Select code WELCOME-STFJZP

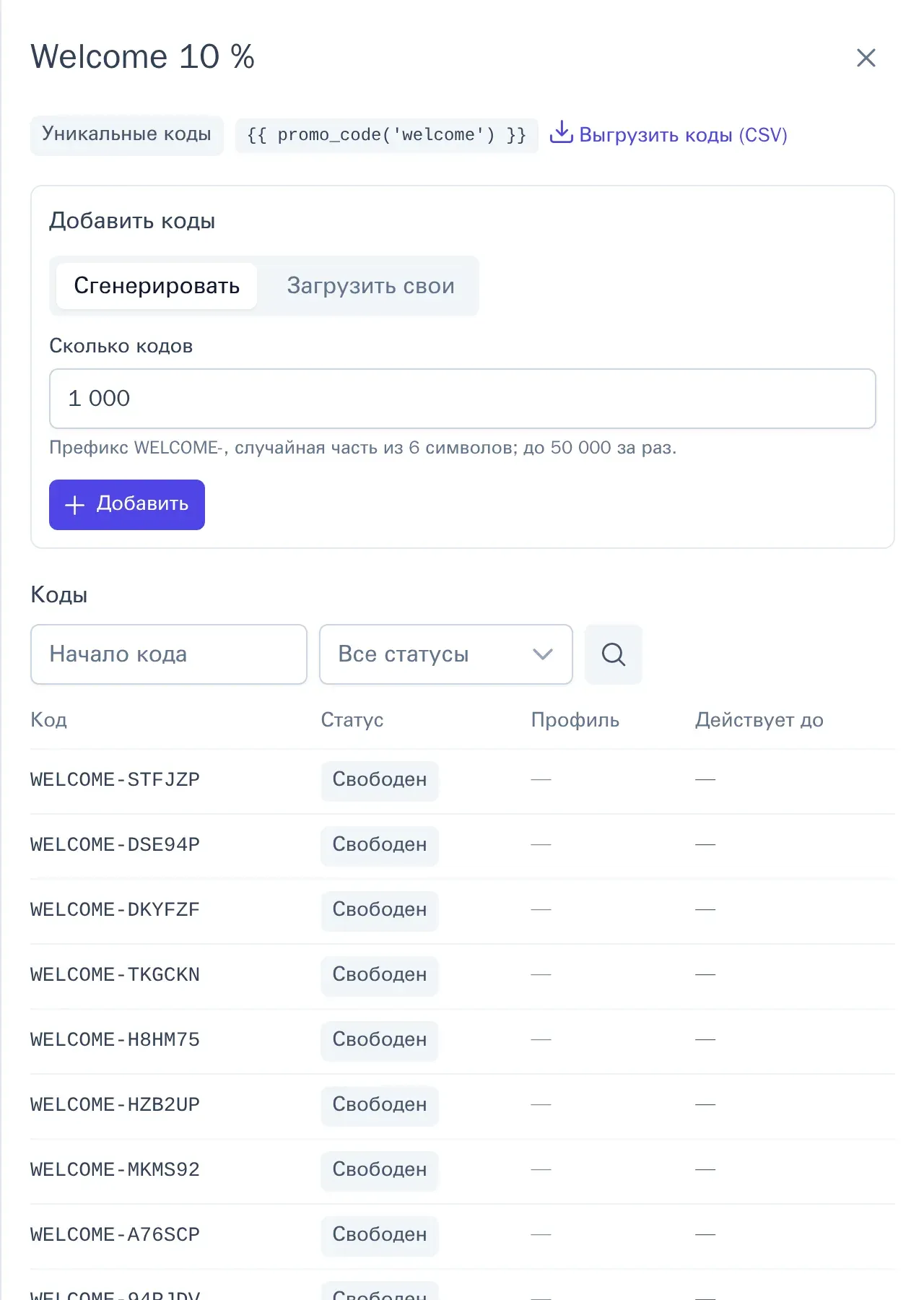[115, 780]
